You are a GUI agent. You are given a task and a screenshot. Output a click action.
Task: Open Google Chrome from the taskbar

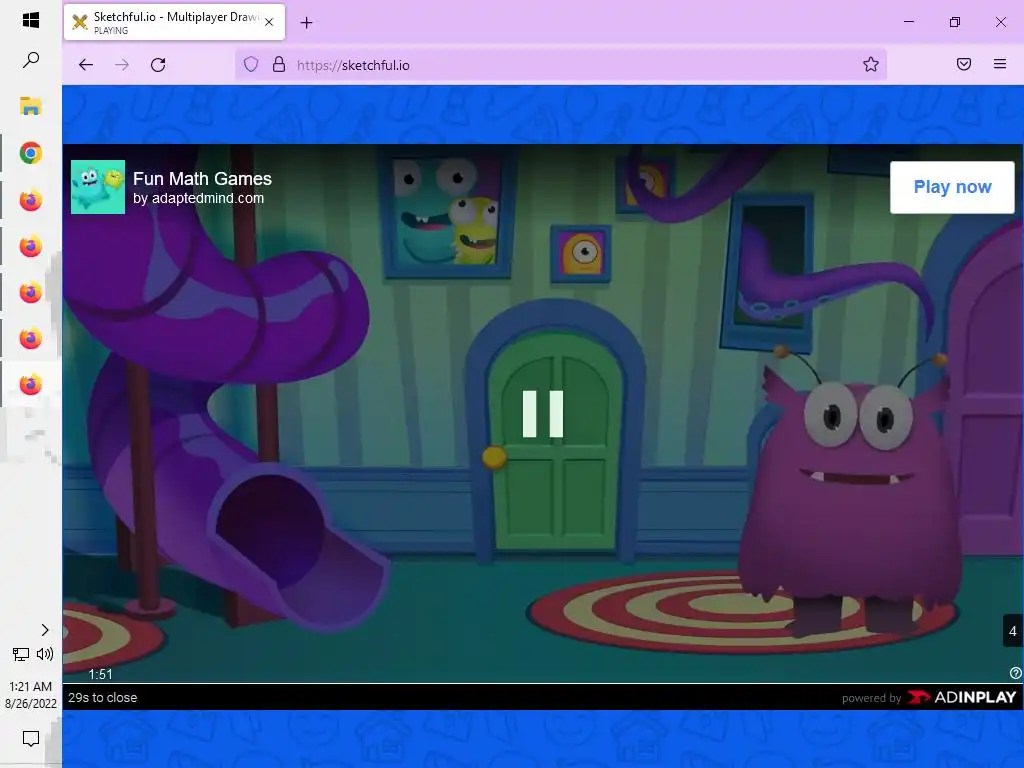tap(31, 153)
